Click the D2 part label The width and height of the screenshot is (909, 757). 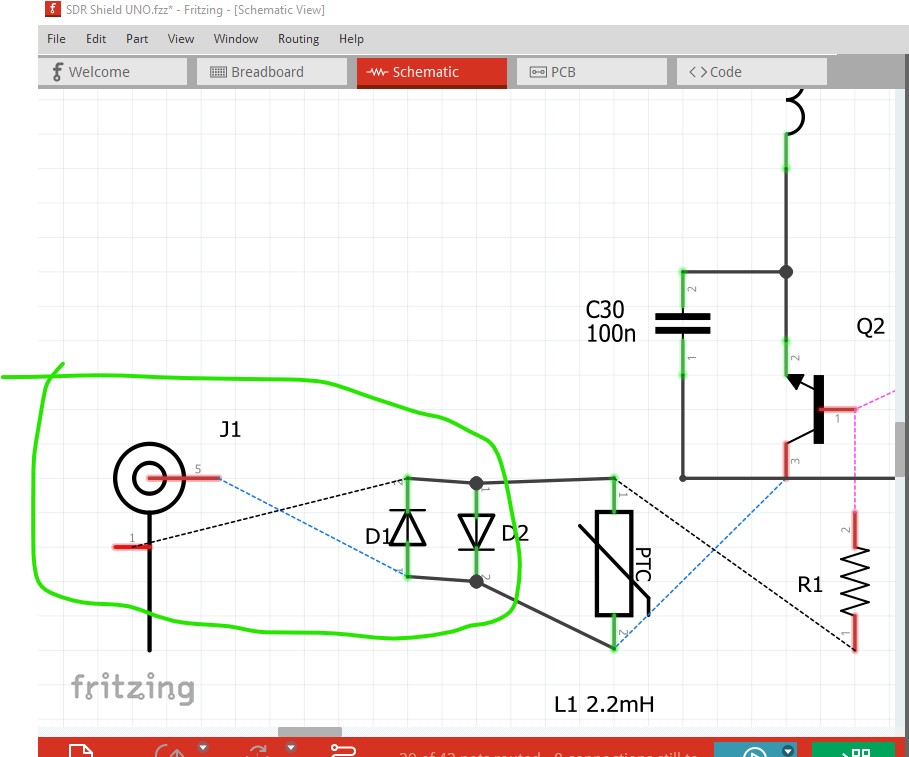(x=515, y=533)
